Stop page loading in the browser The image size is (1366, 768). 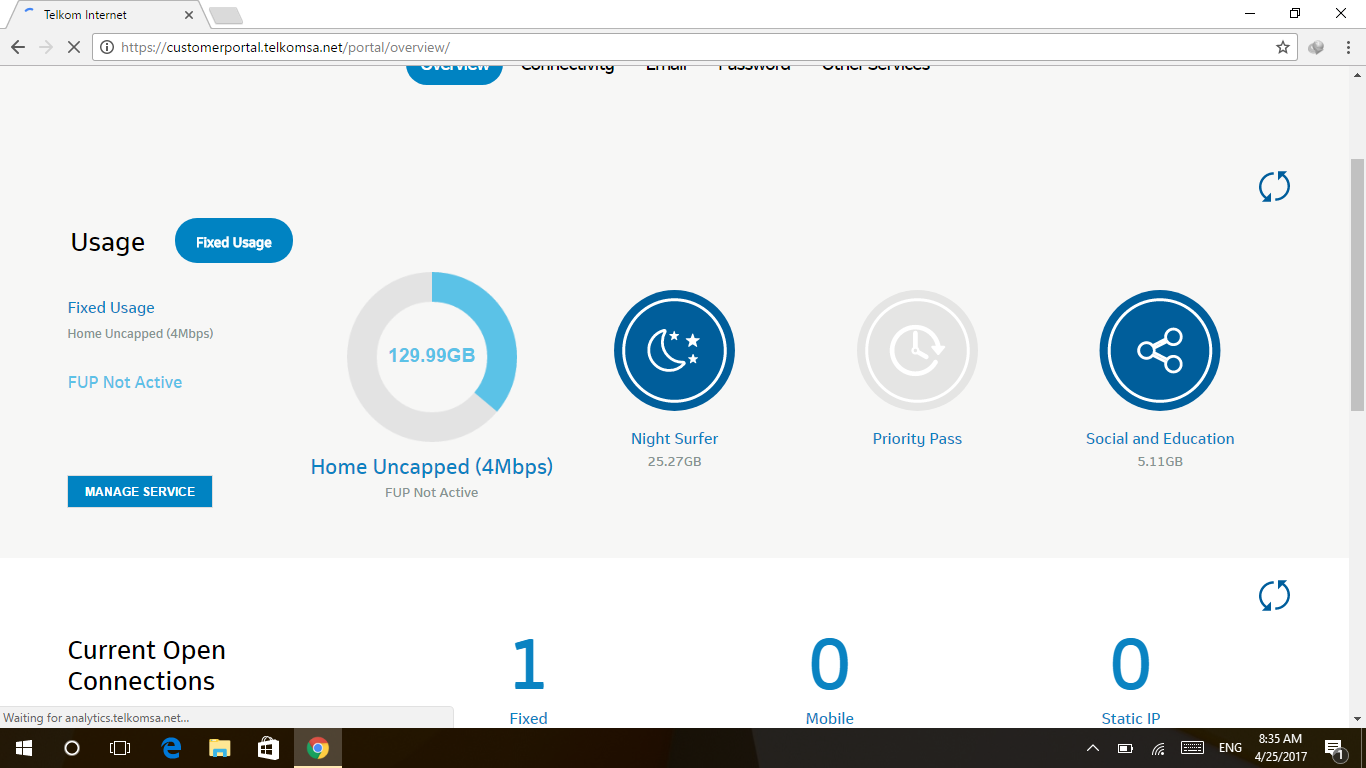(73, 47)
